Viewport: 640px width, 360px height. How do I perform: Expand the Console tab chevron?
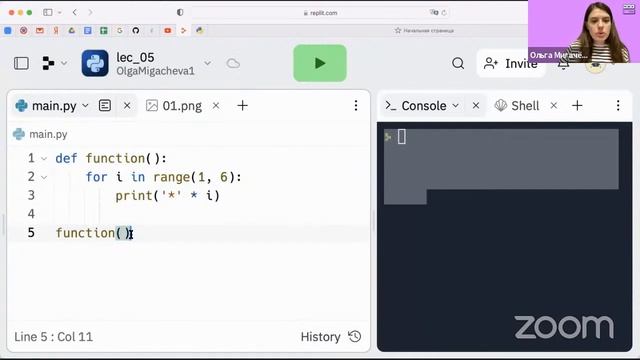[x=456, y=106]
